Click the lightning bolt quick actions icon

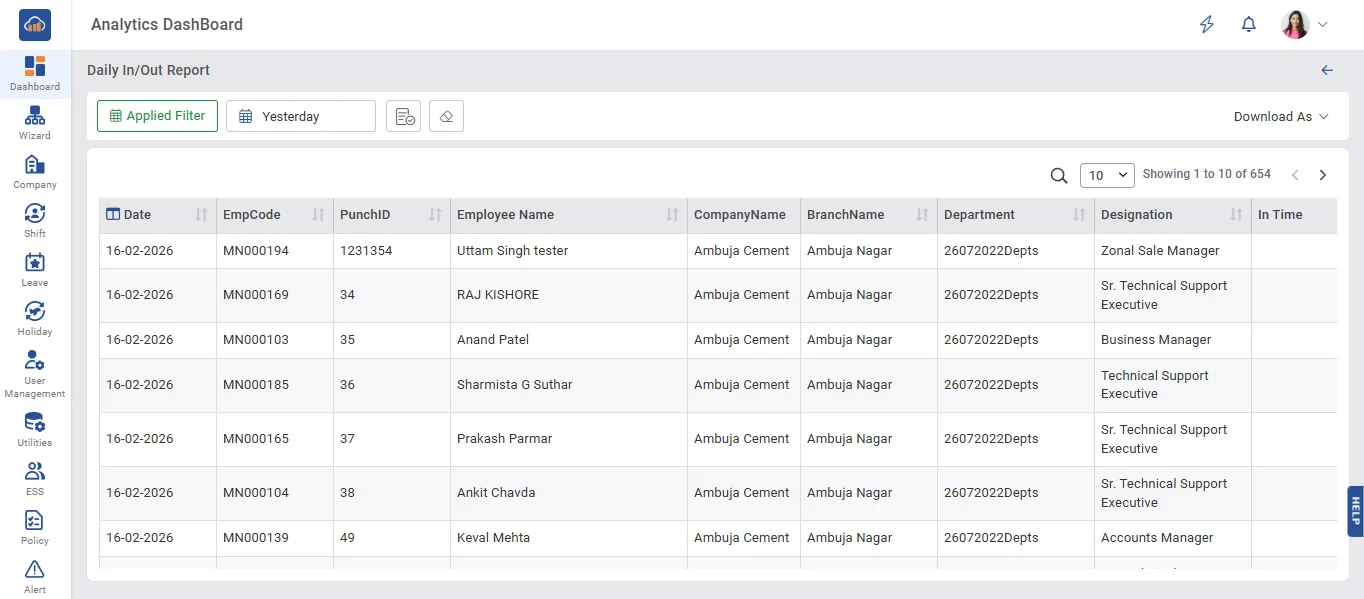(x=1207, y=25)
